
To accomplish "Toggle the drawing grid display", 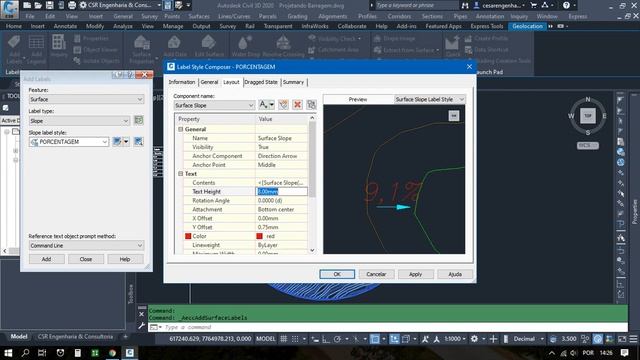I will [x=283, y=339].
